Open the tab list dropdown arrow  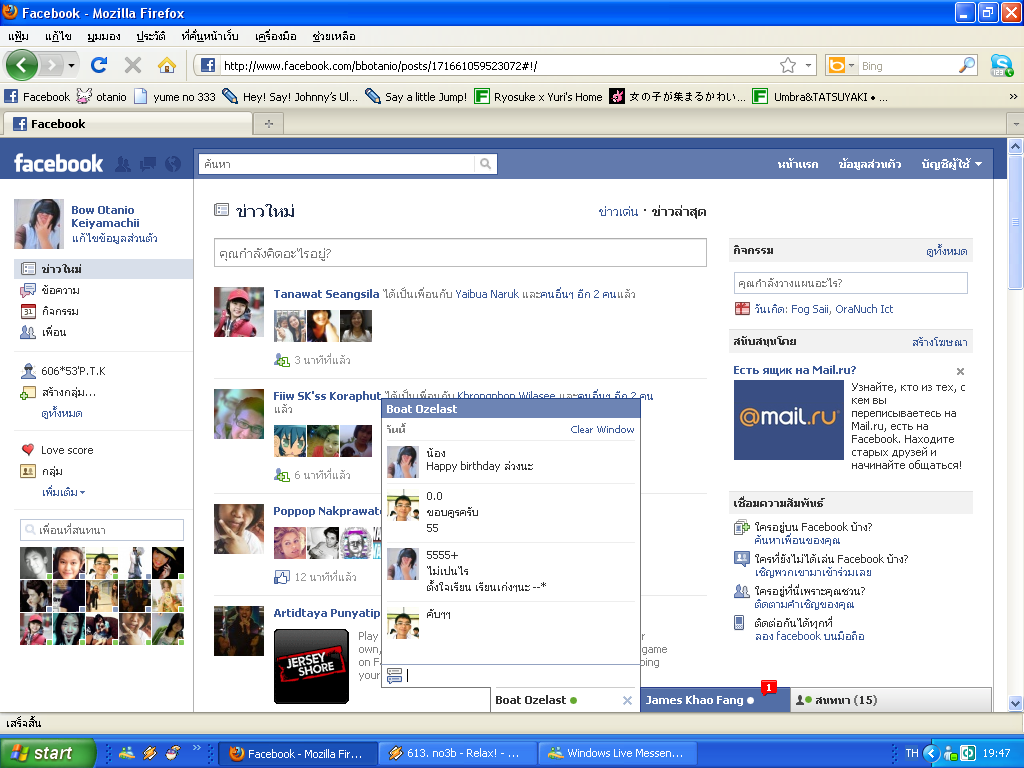pos(1016,123)
